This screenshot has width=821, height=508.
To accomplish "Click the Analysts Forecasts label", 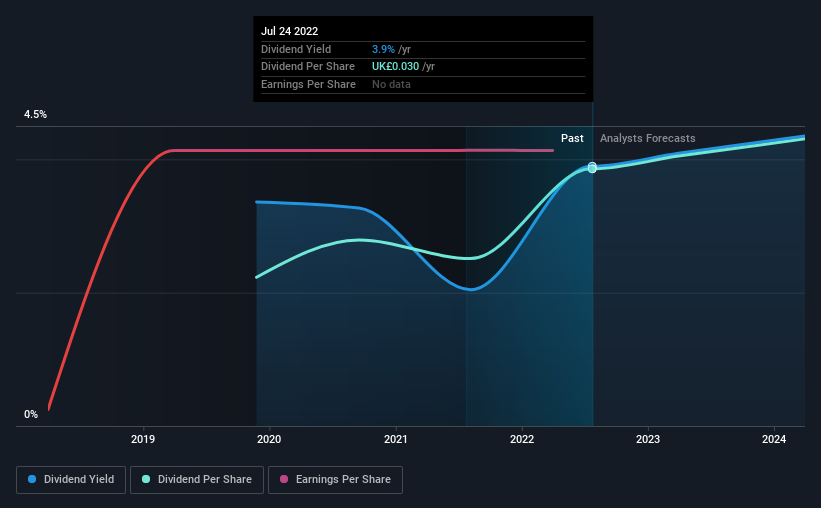I will click(648, 138).
